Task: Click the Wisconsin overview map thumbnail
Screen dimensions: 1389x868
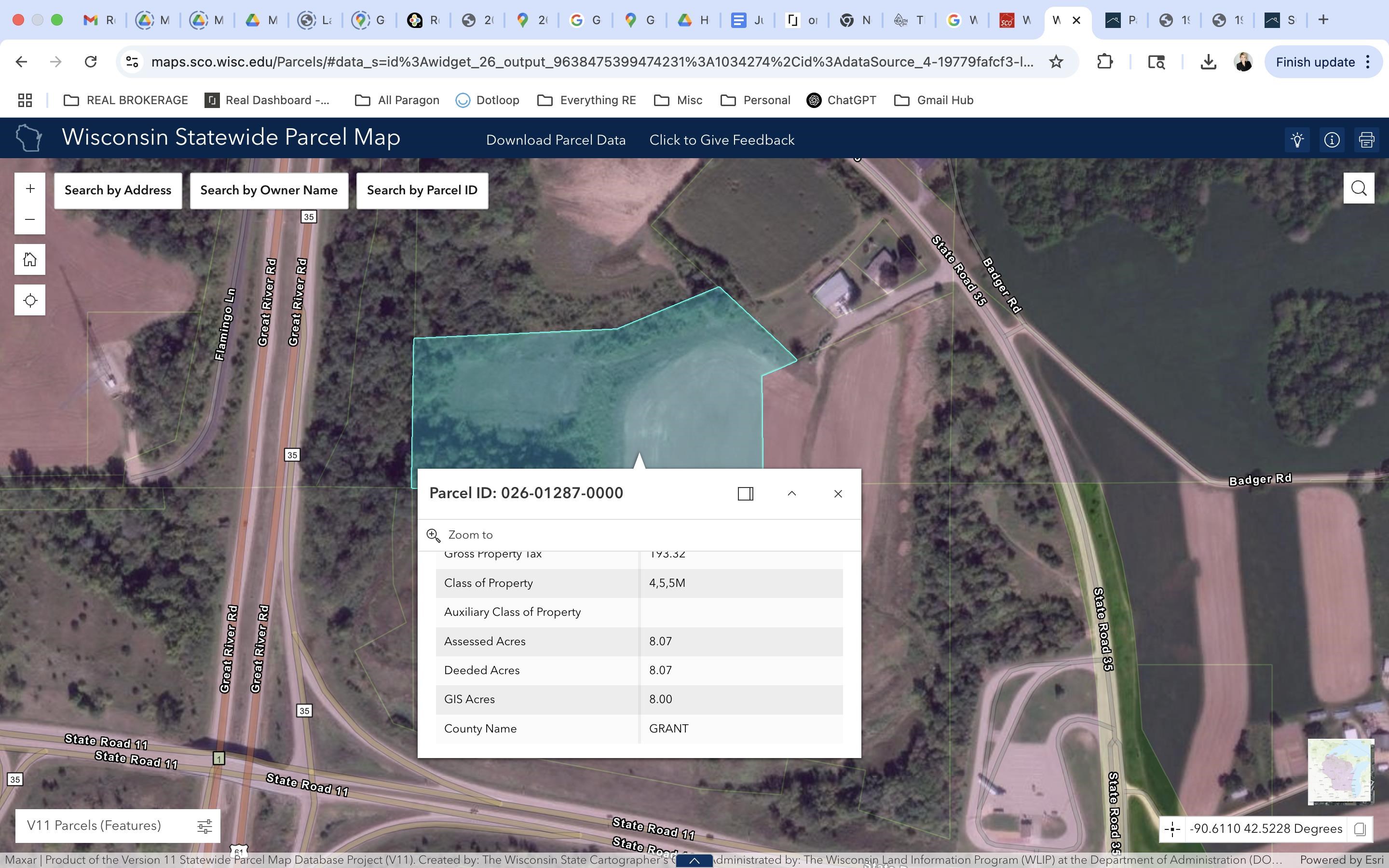Action: [1340, 771]
